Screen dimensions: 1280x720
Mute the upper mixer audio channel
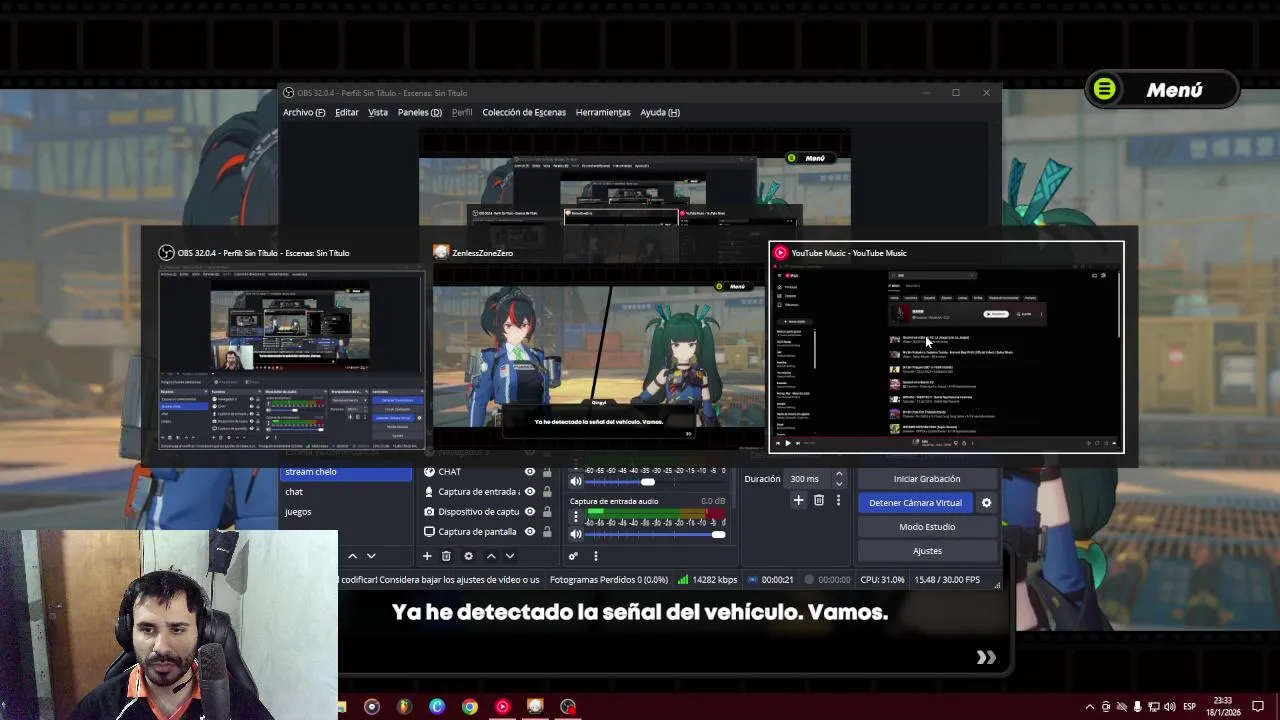click(575, 482)
